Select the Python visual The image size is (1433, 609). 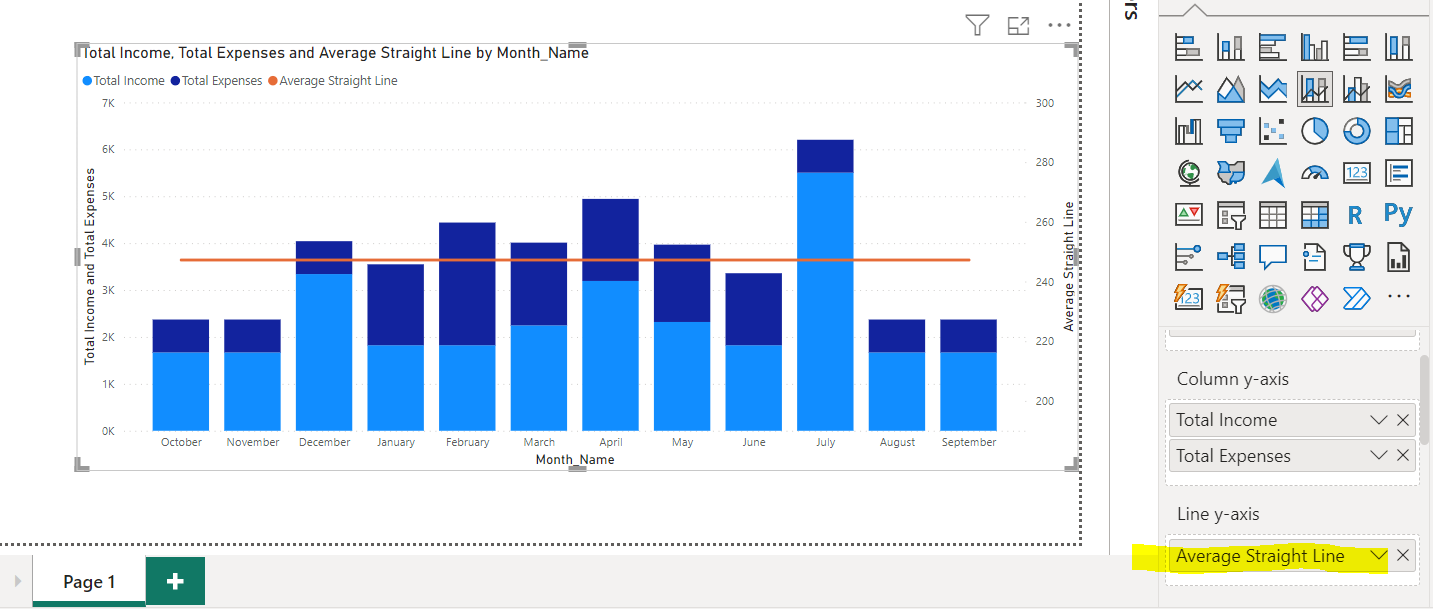1398,214
